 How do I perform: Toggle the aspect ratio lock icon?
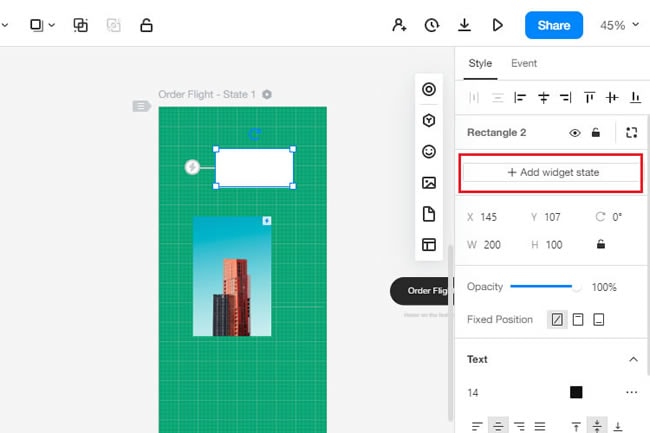pos(601,244)
